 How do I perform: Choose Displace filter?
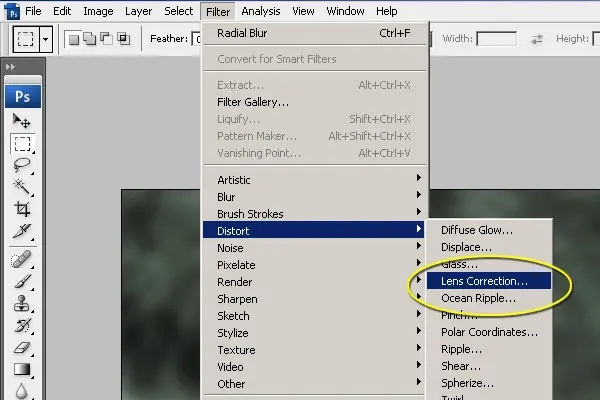[x=489, y=247]
